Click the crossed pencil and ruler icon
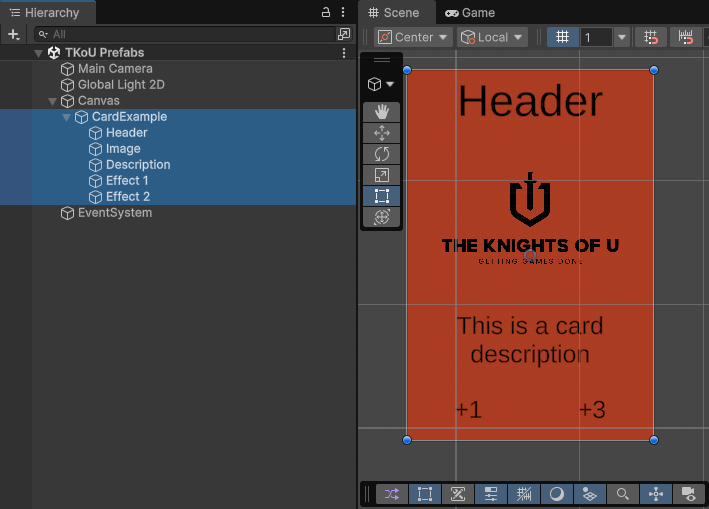The image size is (709, 509). click(458, 494)
